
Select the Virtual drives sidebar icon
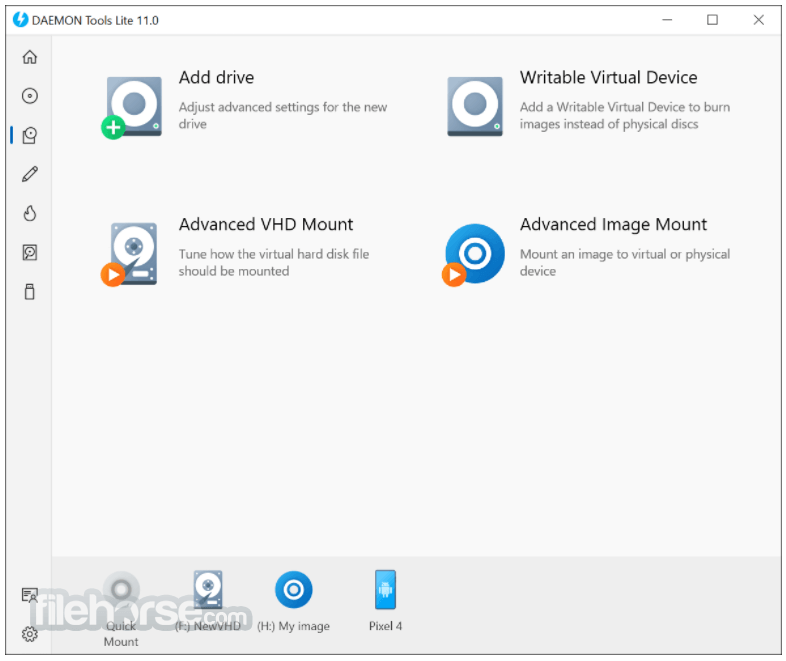tap(30, 135)
